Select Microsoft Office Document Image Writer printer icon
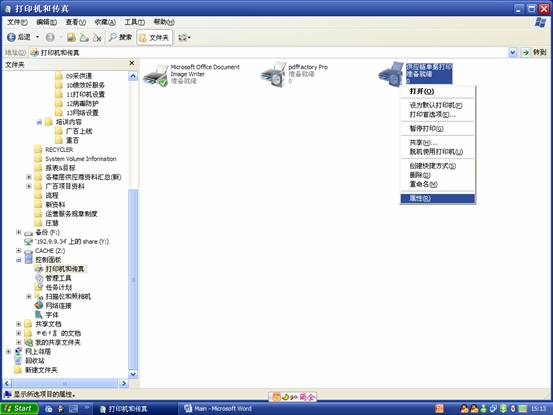 coord(155,75)
